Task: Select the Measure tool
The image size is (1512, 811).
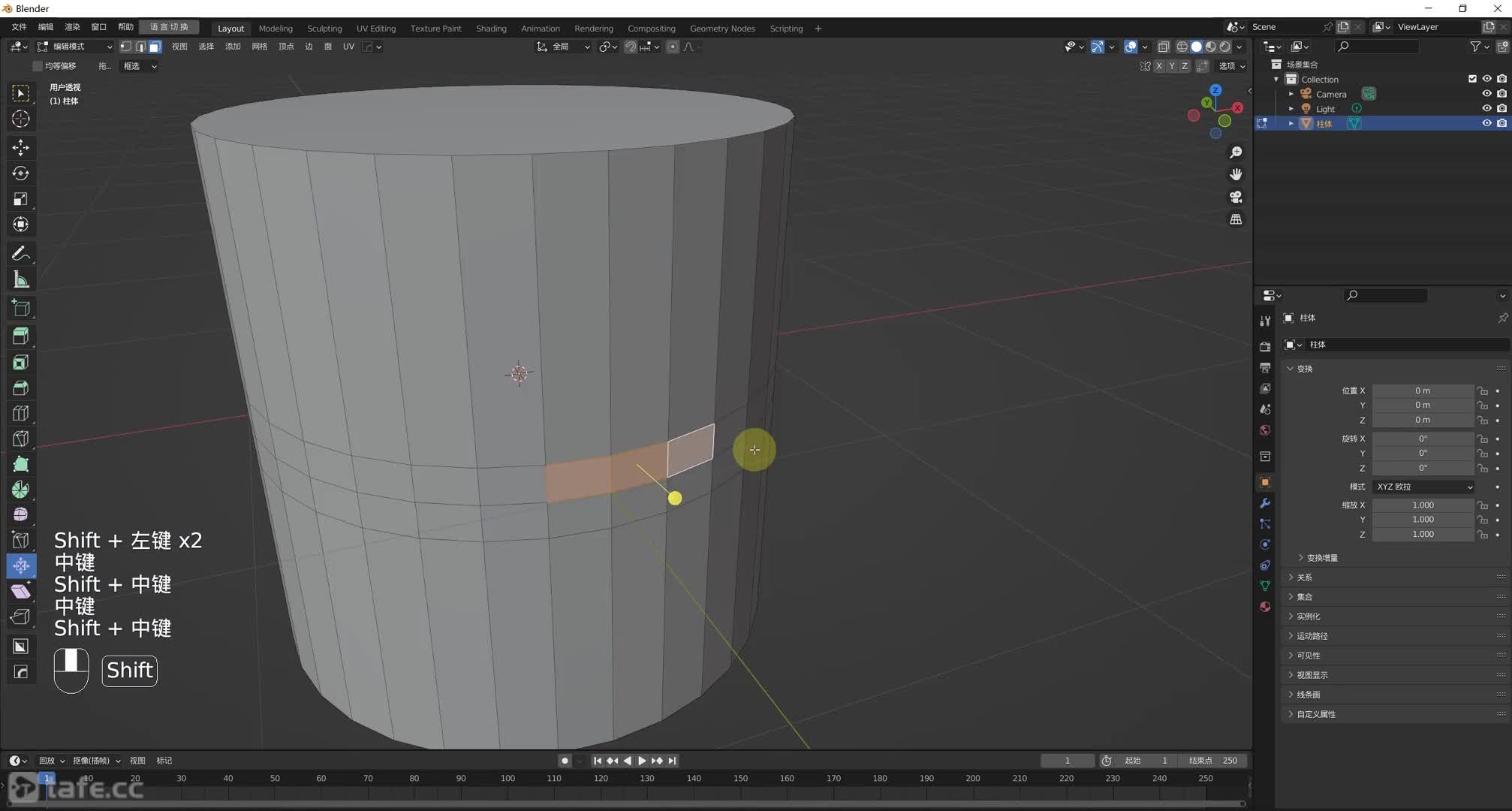Action: point(21,280)
